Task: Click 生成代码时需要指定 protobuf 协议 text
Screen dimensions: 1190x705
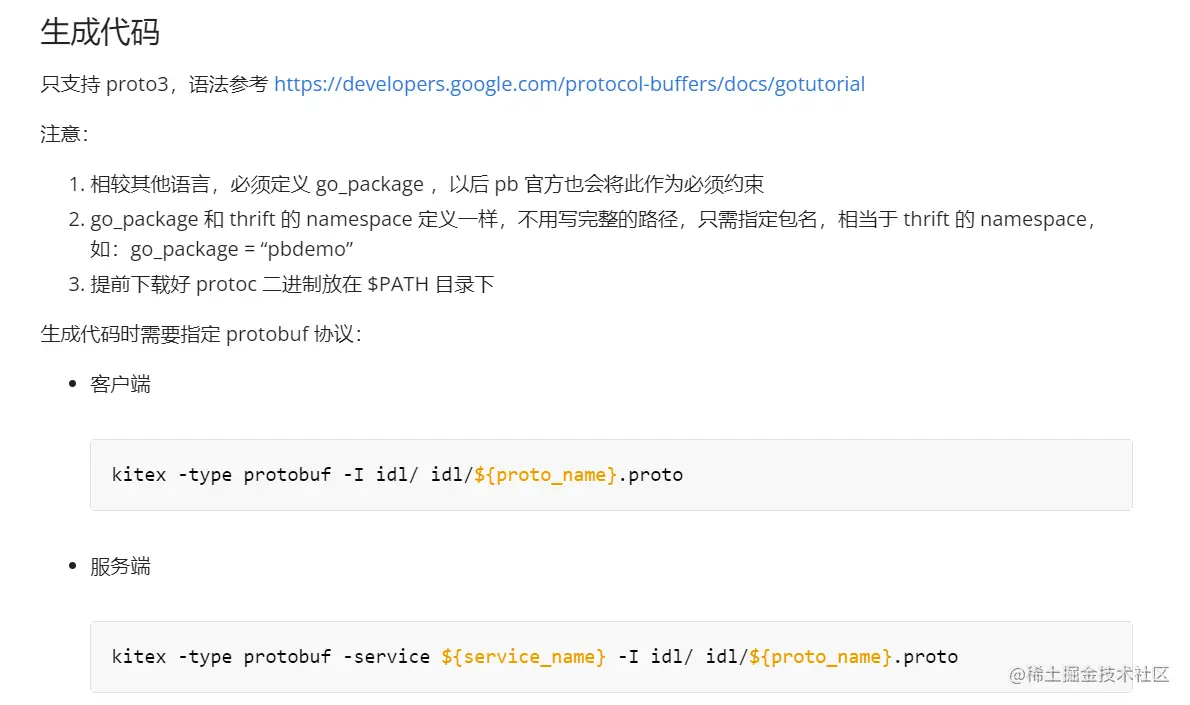Action: pos(201,335)
